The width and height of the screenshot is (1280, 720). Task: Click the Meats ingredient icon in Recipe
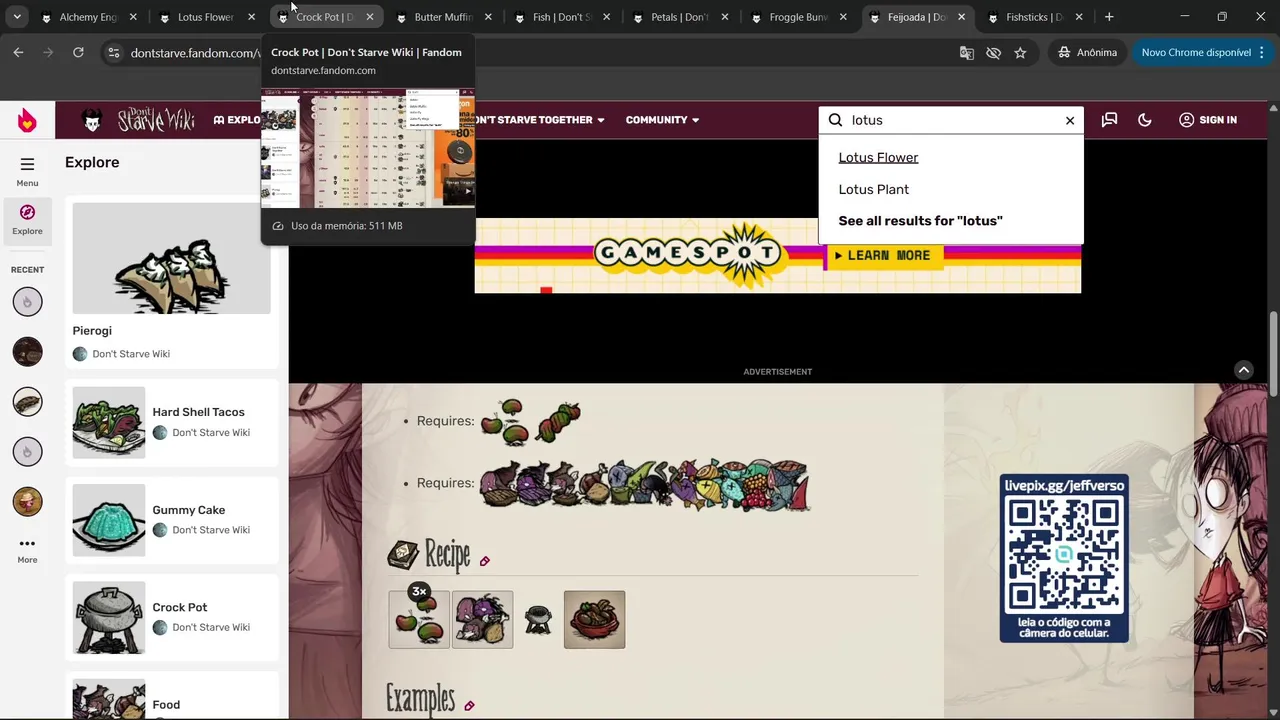click(482, 619)
